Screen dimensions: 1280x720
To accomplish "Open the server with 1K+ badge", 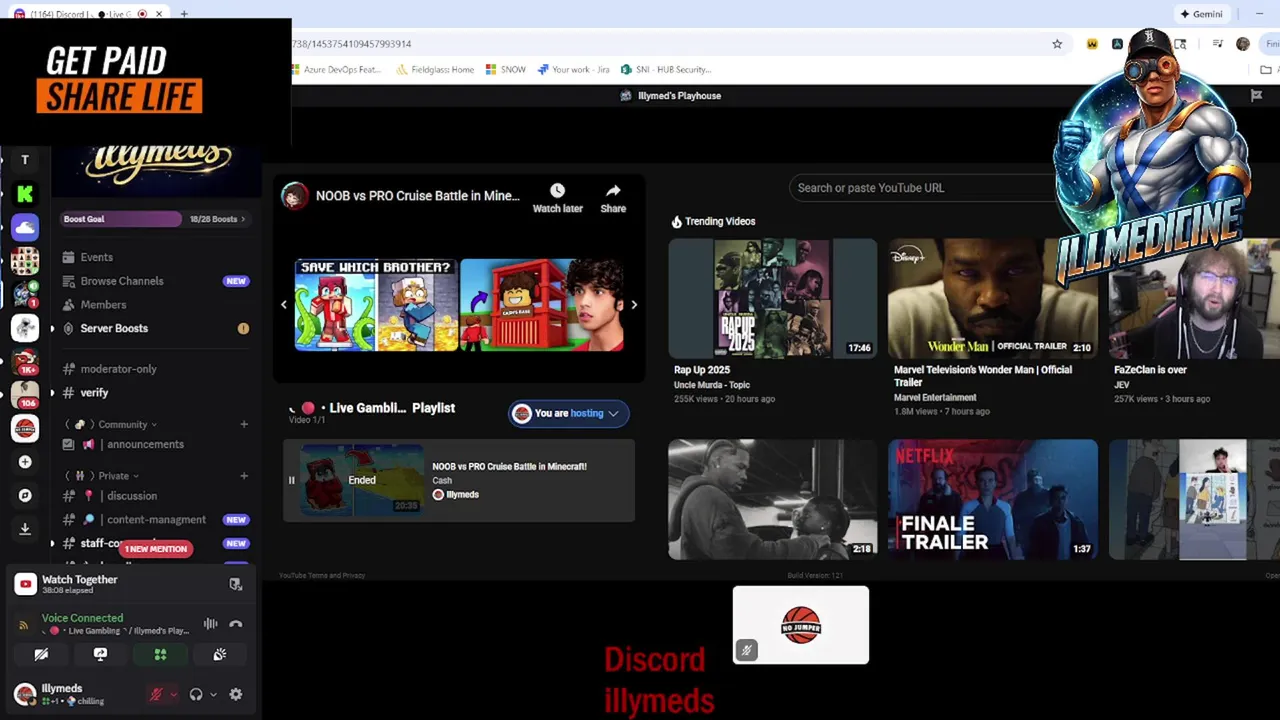I will pyautogui.click(x=25, y=362).
